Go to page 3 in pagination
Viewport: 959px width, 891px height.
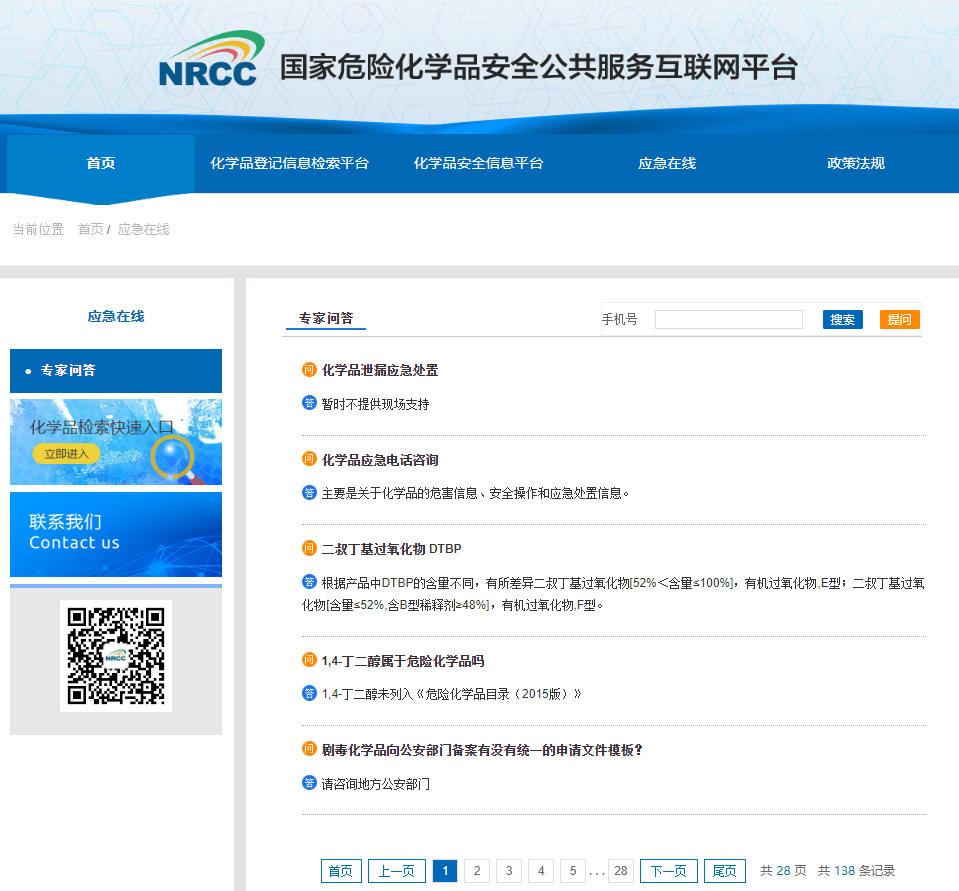(509, 871)
